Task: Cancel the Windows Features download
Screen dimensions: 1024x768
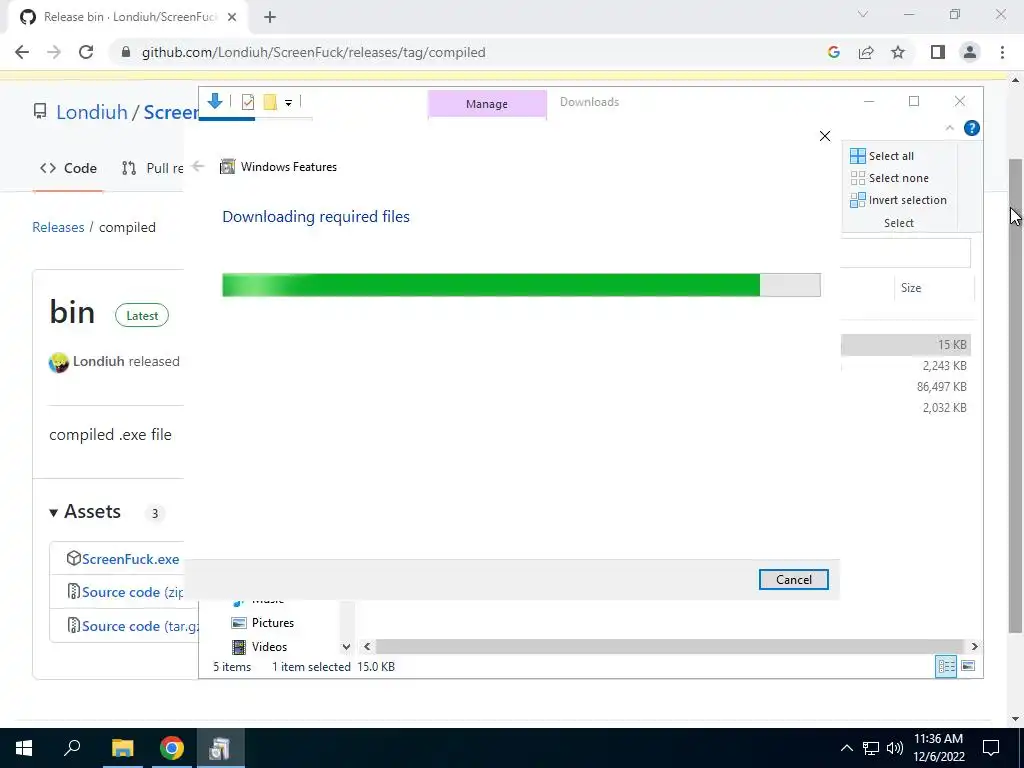Action: click(793, 579)
